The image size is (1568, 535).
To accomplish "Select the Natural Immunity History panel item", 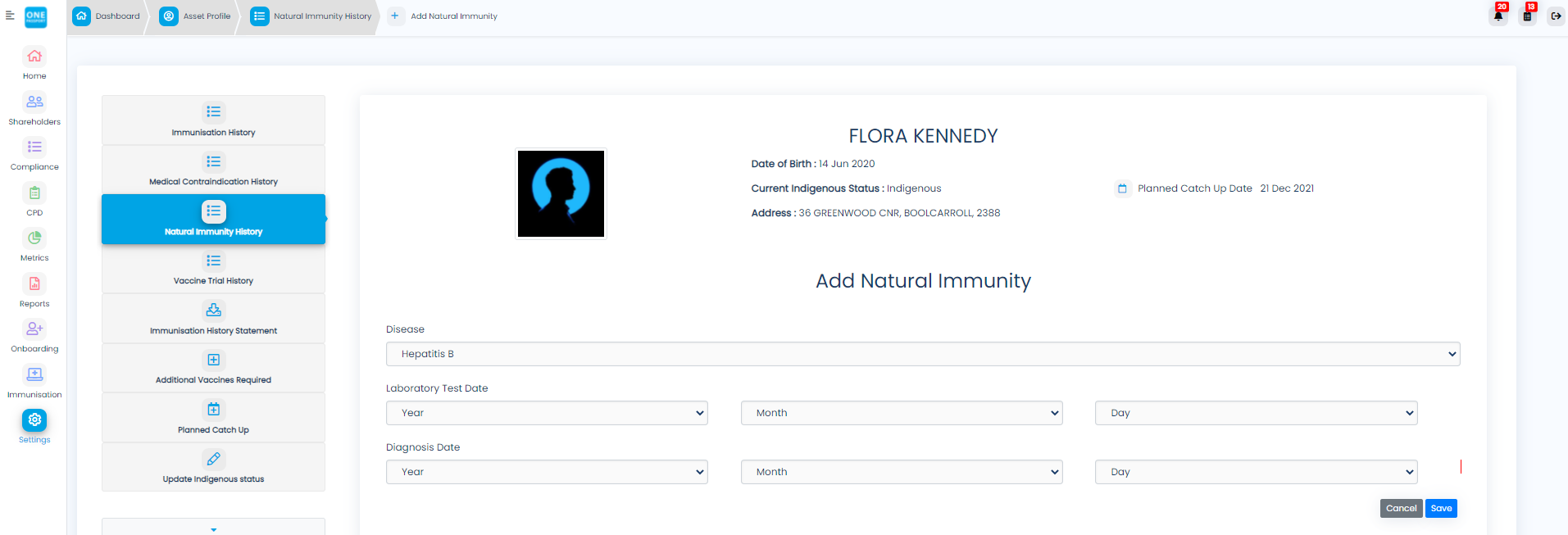I will point(213,219).
